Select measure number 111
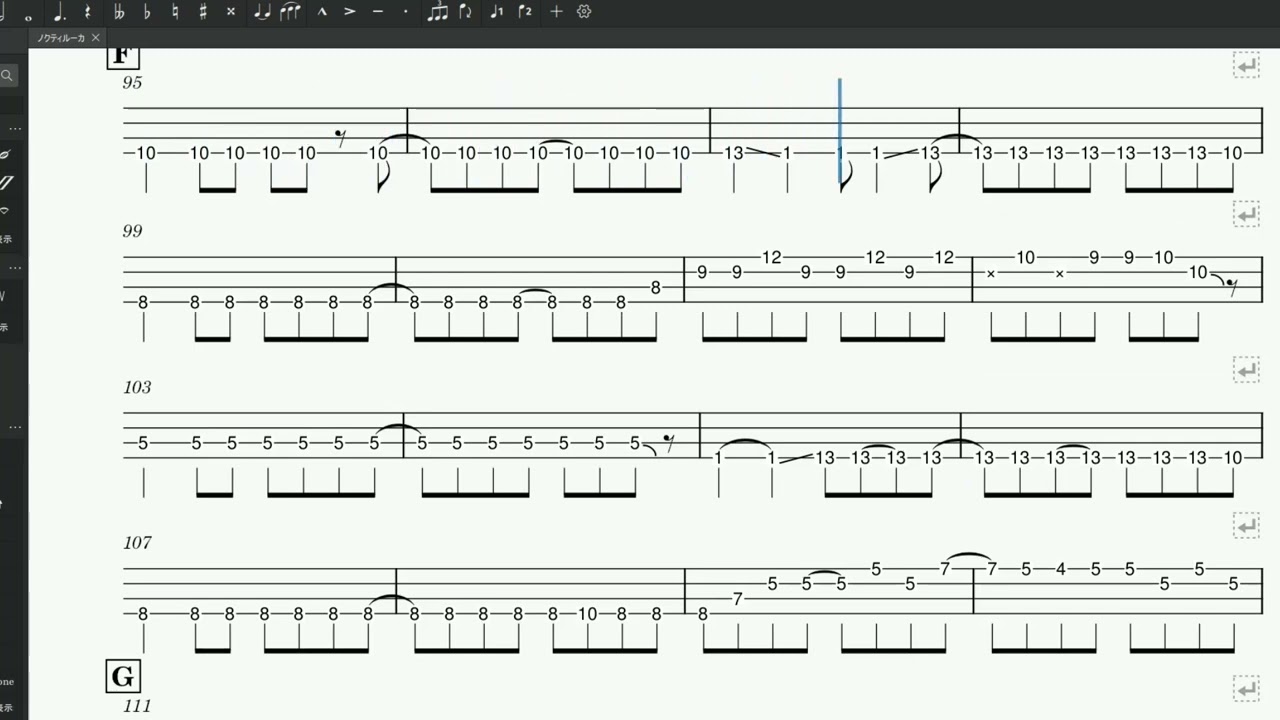This screenshot has width=1280, height=720. [x=137, y=706]
